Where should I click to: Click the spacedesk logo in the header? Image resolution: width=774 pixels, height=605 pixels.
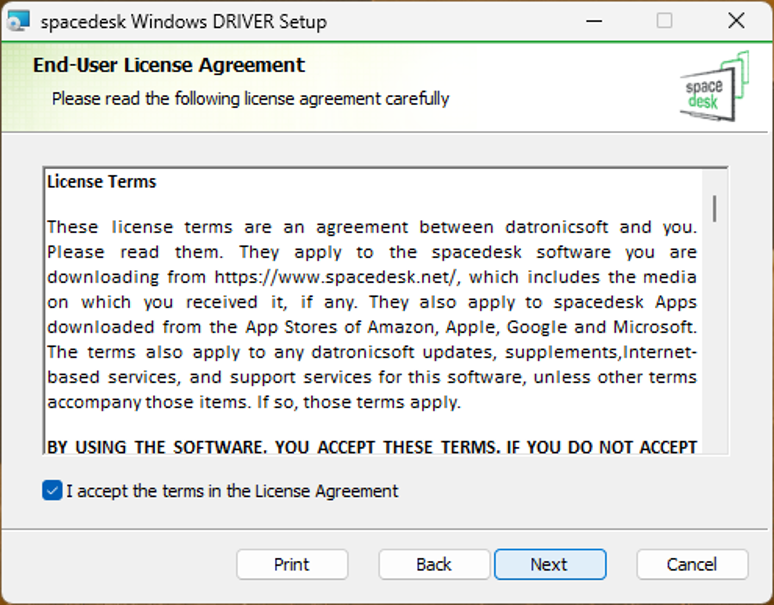(x=714, y=87)
